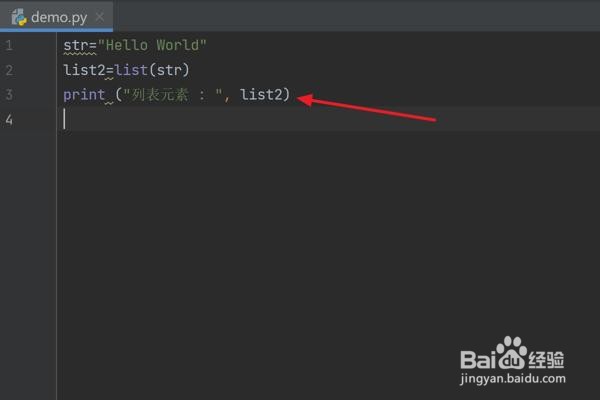Close the demo.py editor tab
Screen dimensions: 600x400
(x=100, y=17)
